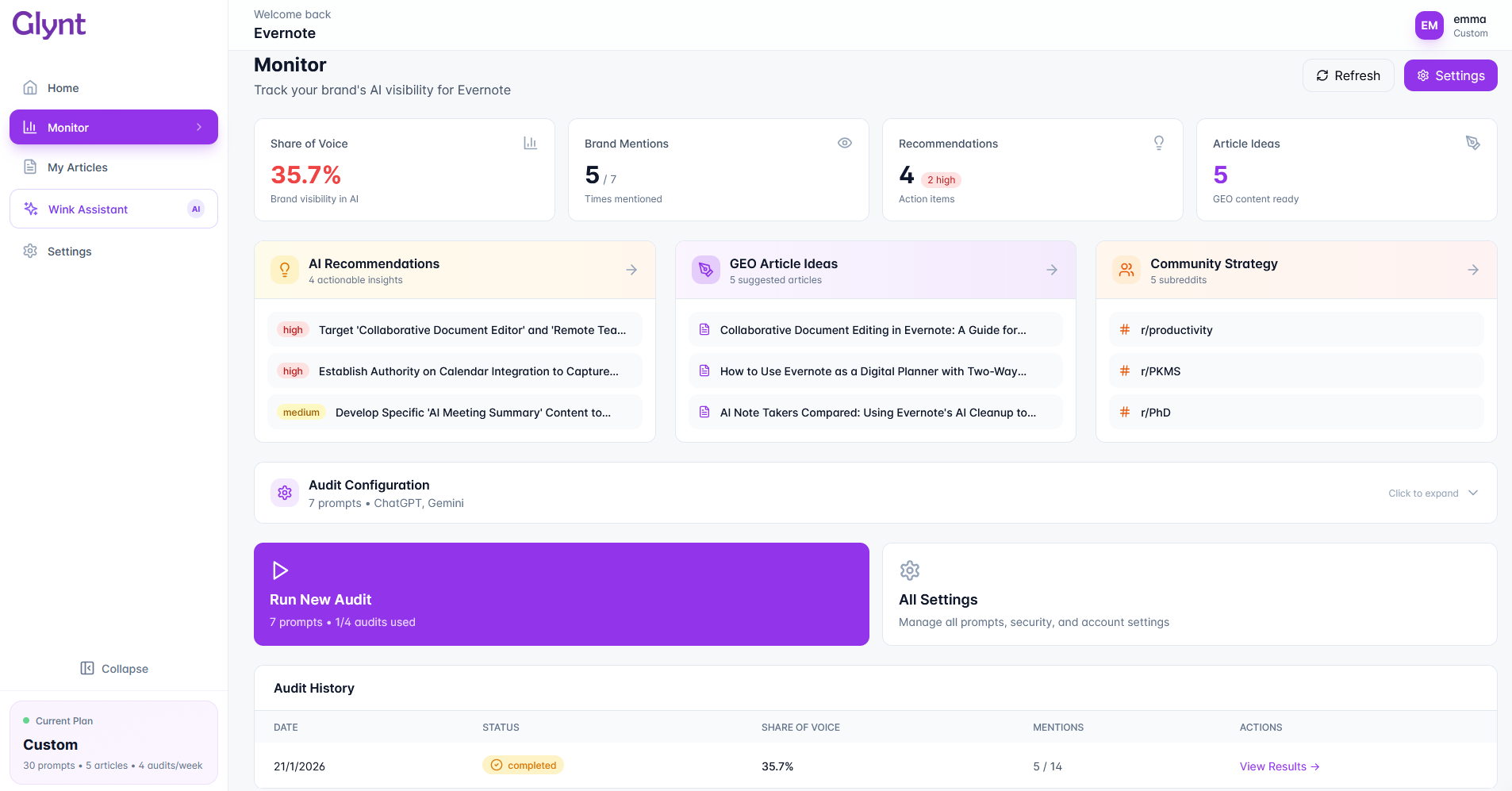Select Monitor in the sidebar

(x=113, y=127)
